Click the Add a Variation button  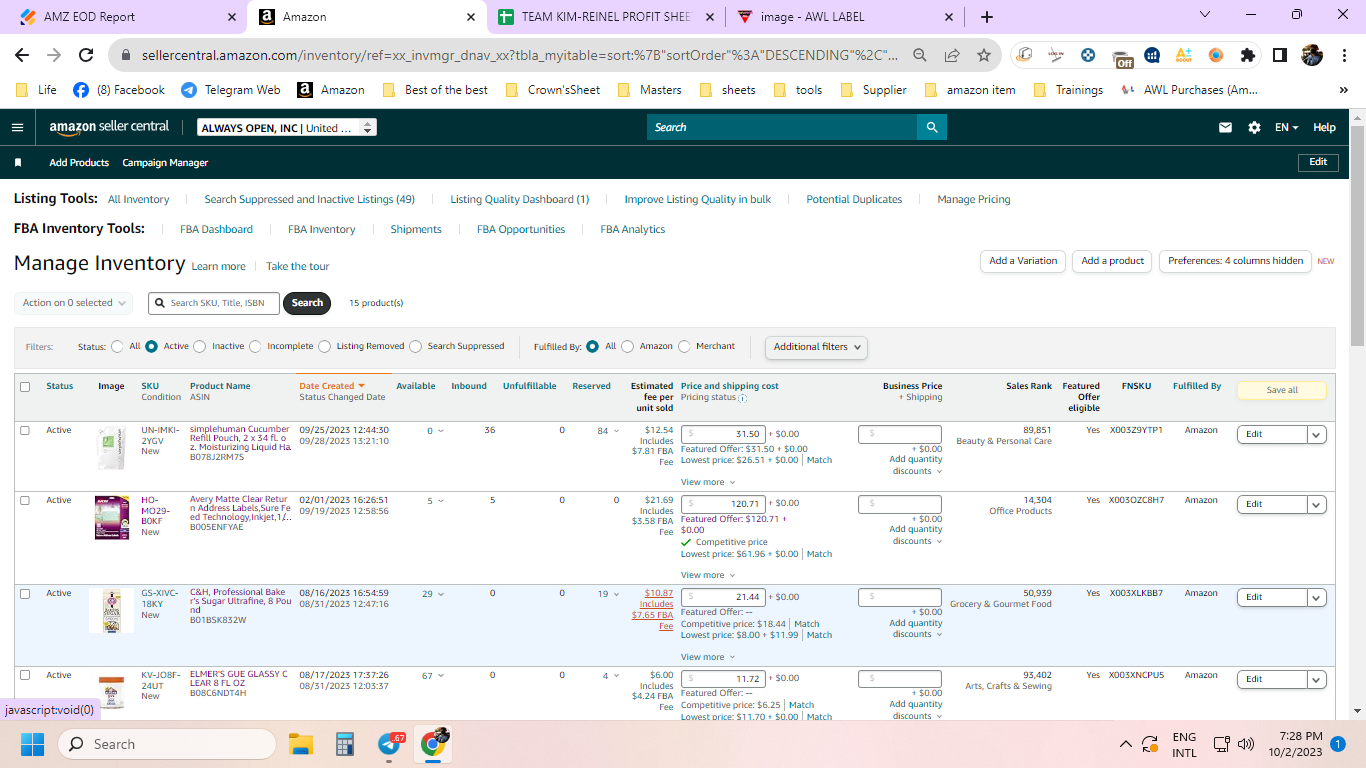pyautogui.click(x=1023, y=261)
